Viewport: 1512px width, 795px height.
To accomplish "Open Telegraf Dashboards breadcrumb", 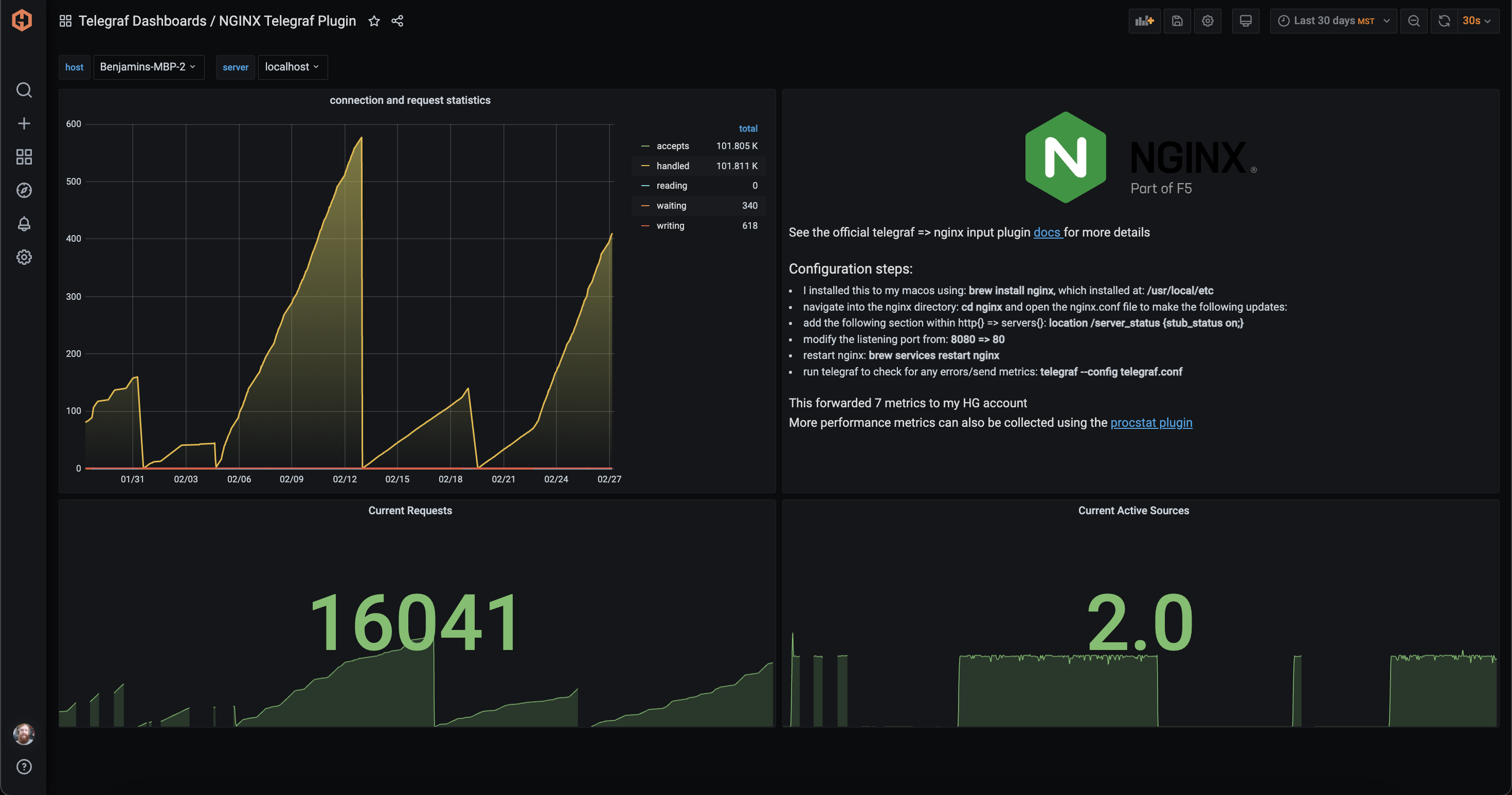I will [145, 20].
